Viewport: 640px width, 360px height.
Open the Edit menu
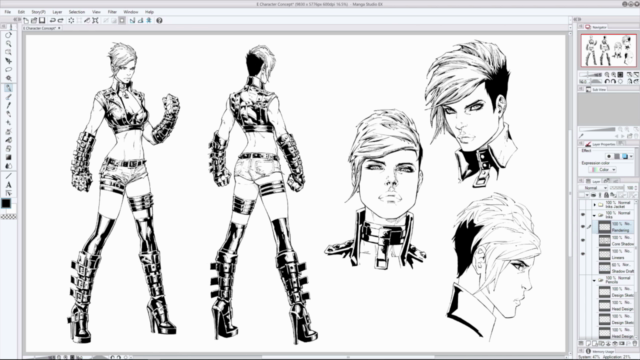pos(21,12)
